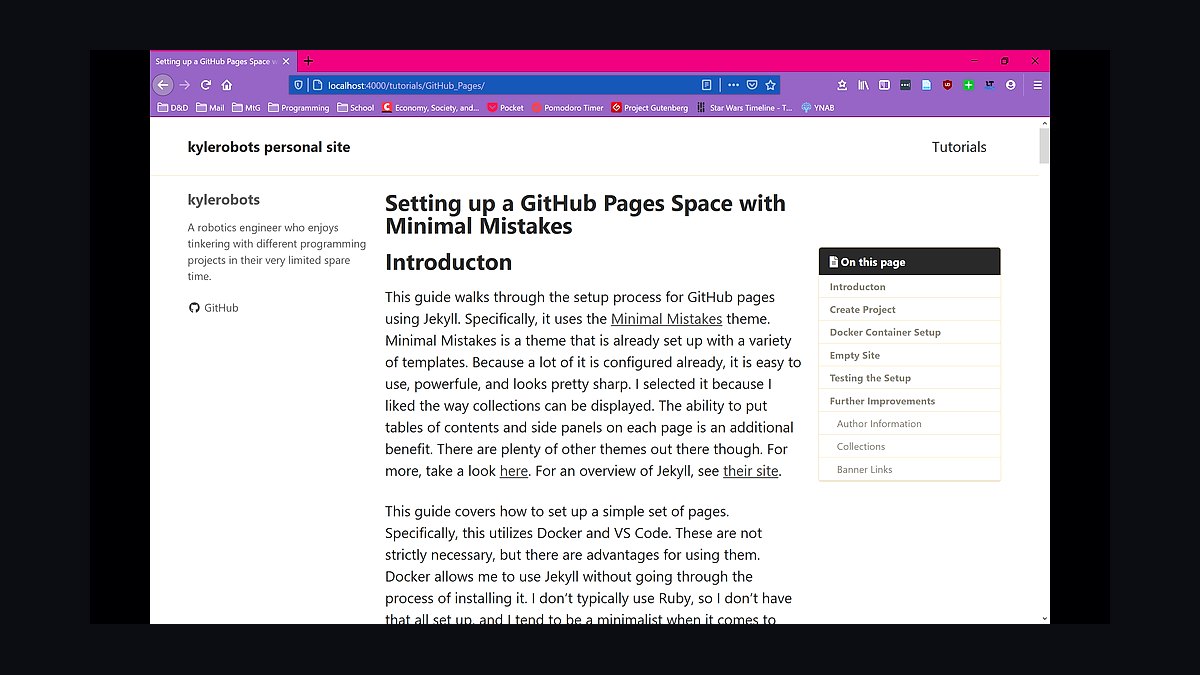Jump to Create Project section
This screenshot has height=675, width=1200.
click(909, 310)
